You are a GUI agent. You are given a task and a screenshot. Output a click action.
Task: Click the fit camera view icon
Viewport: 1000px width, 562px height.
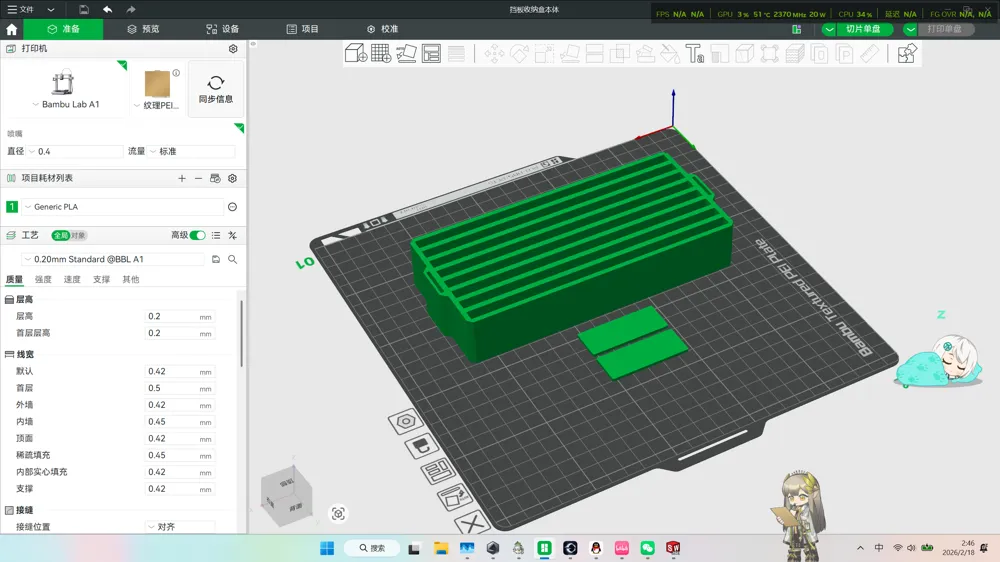point(338,514)
